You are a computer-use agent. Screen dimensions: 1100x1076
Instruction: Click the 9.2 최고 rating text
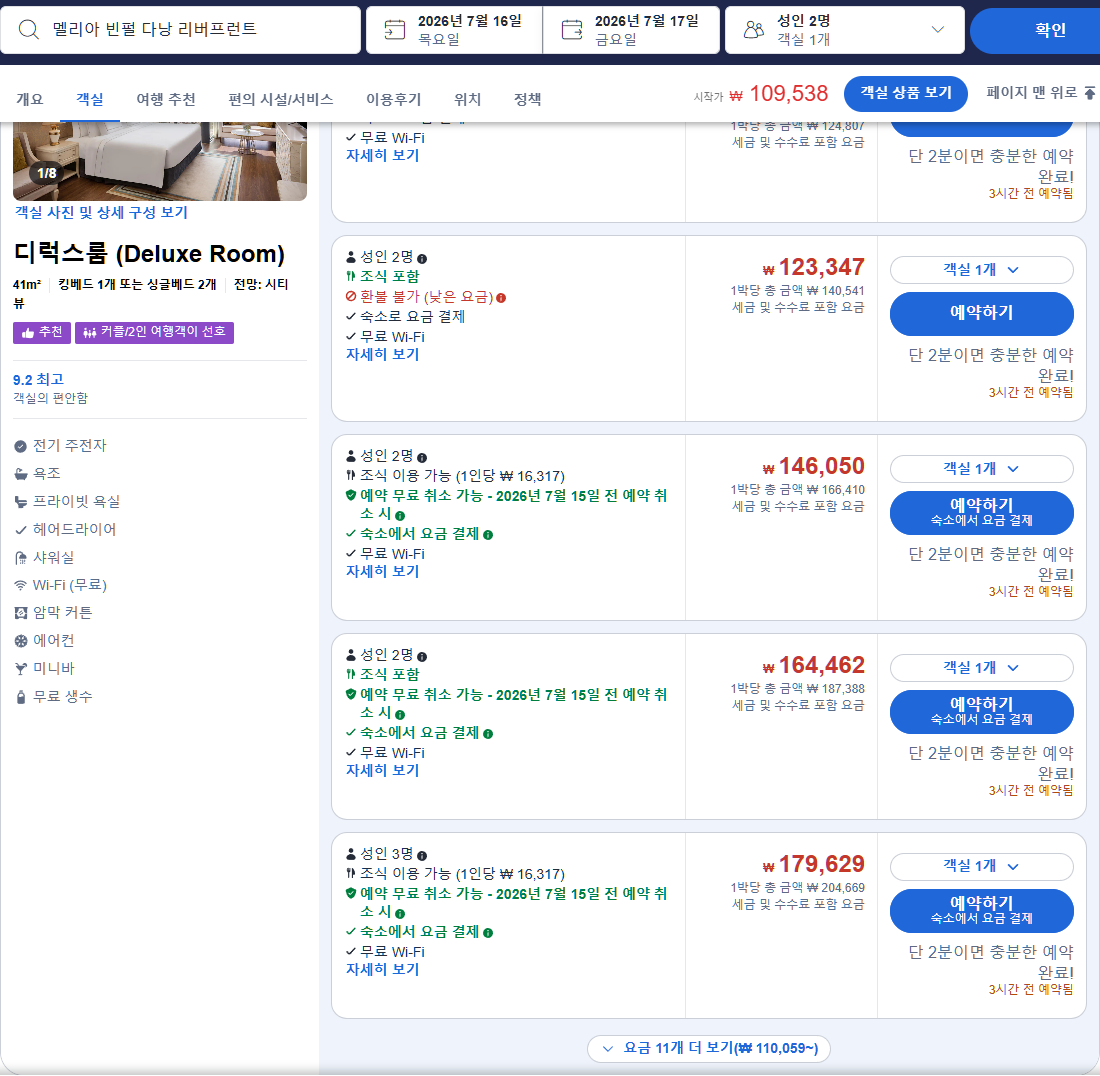coord(39,380)
